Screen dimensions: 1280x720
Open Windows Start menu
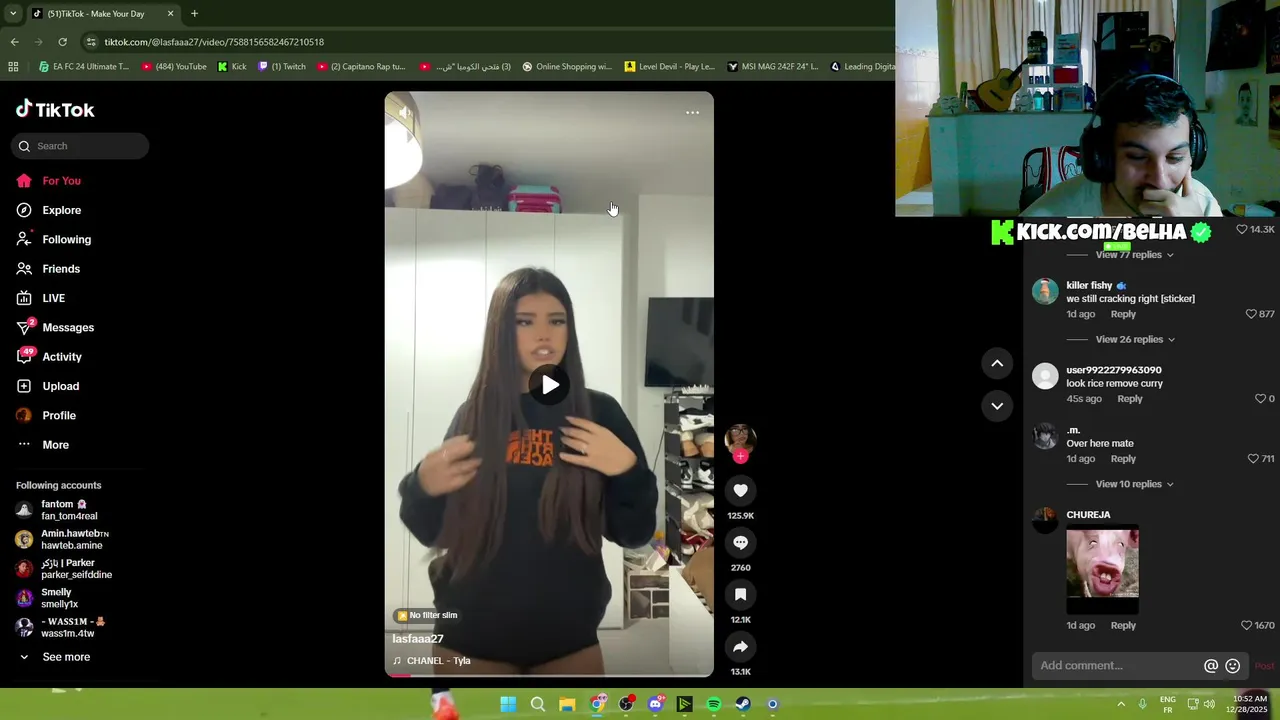508,704
